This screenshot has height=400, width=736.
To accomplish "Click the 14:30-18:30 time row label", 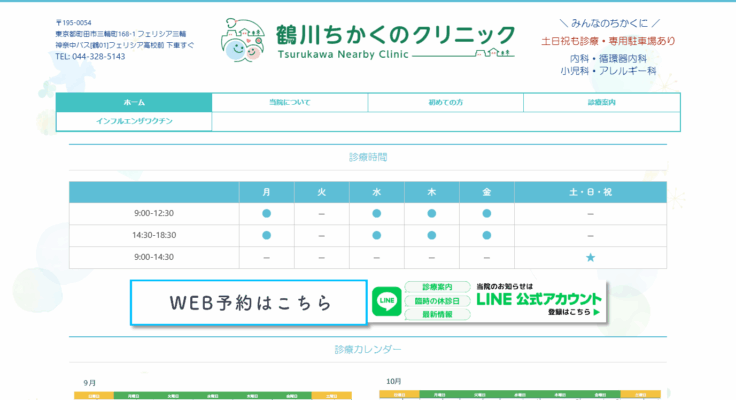I will [154, 235].
